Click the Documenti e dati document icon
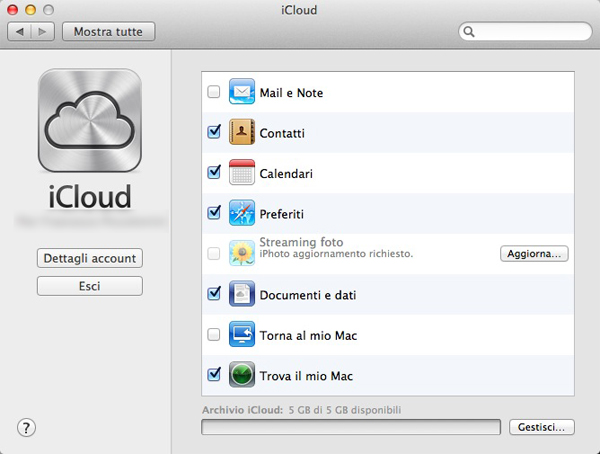 tap(242, 294)
